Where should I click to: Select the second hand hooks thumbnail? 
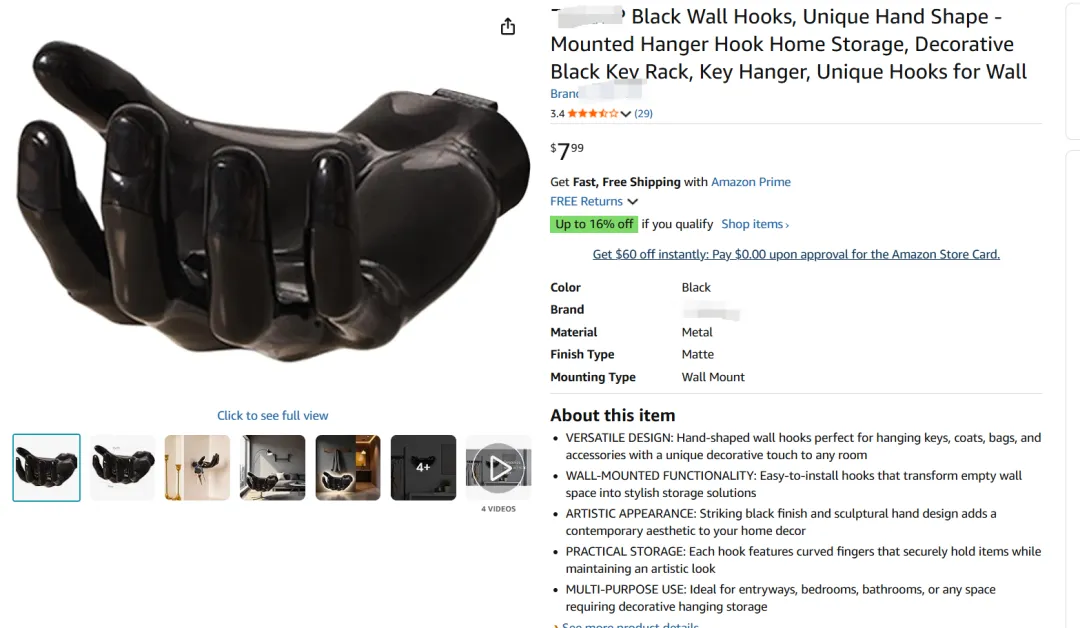(x=122, y=468)
